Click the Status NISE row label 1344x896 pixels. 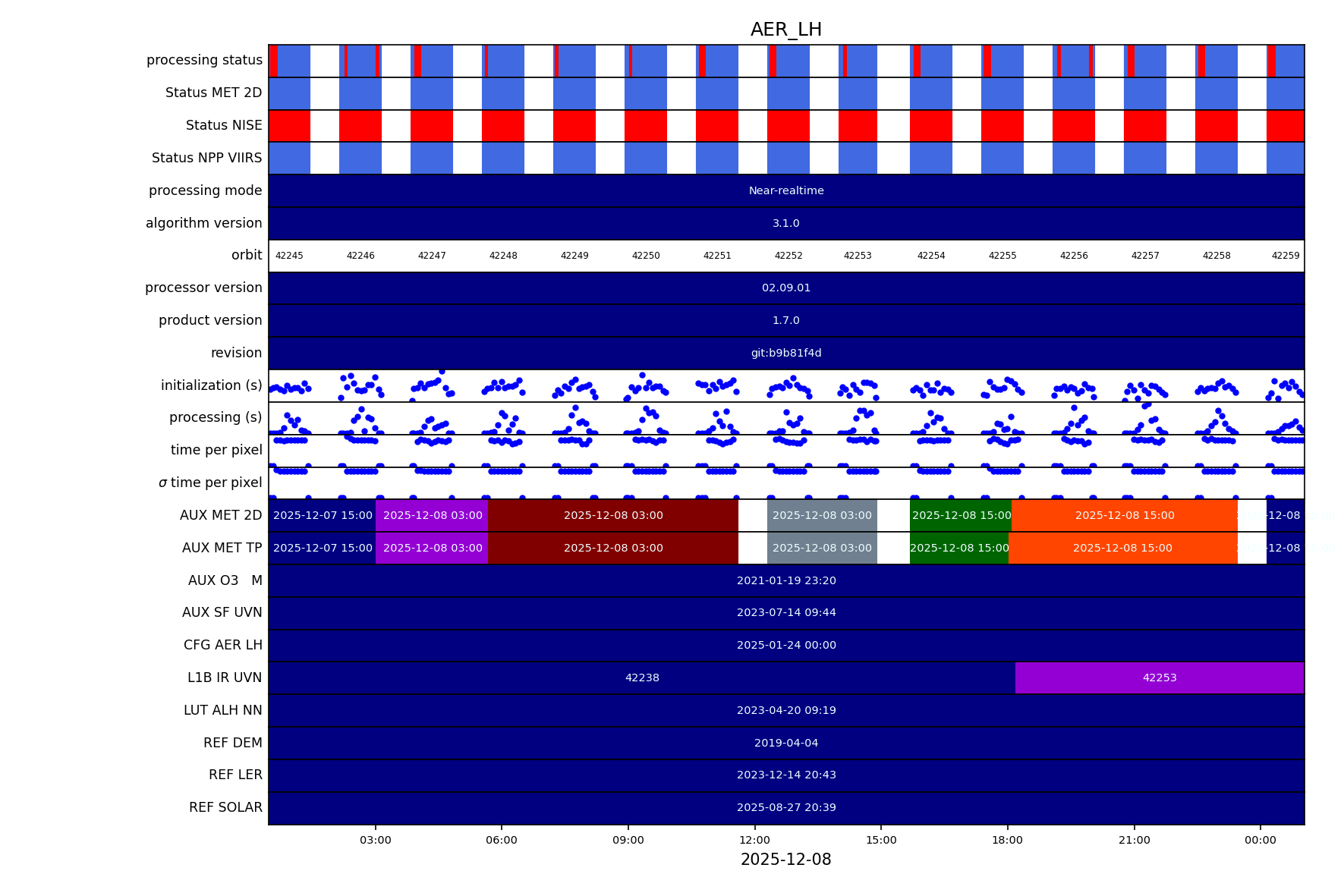(224, 125)
